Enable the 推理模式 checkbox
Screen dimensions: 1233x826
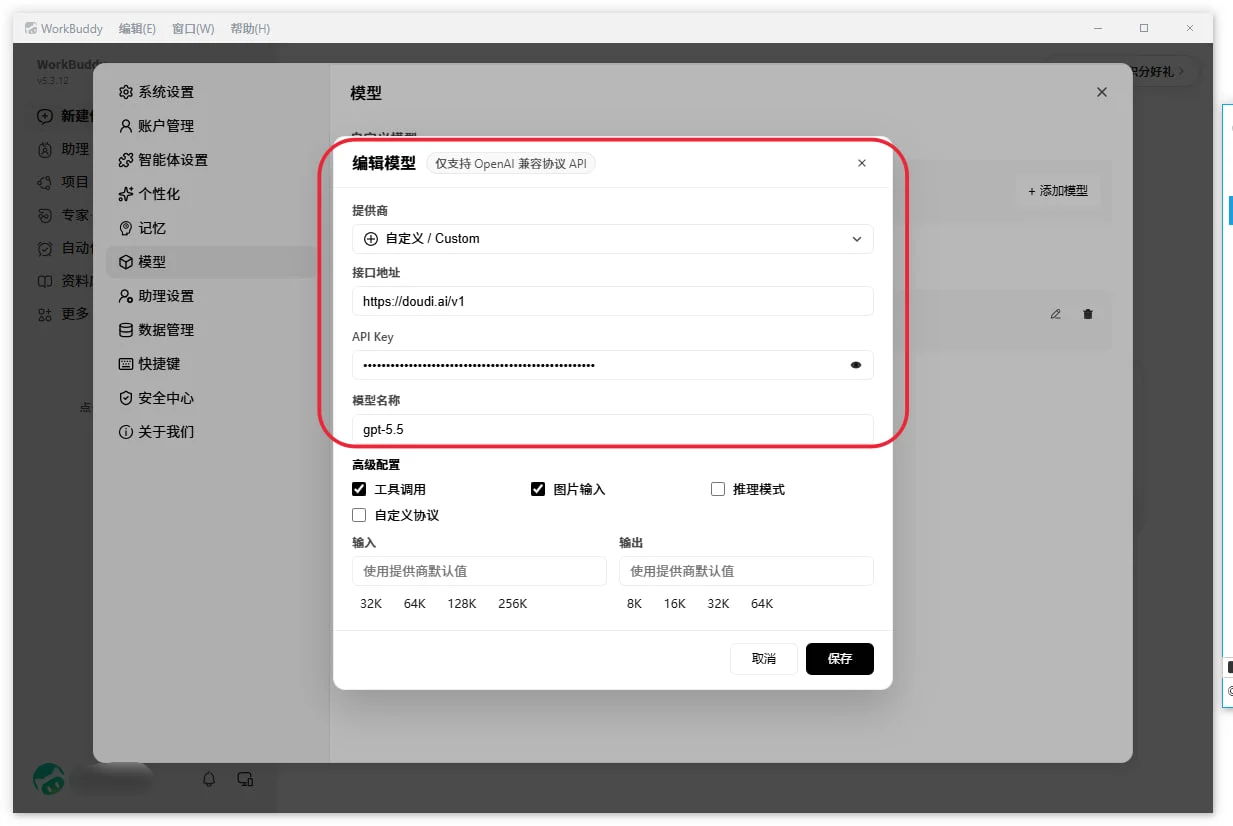tap(717, 489)
